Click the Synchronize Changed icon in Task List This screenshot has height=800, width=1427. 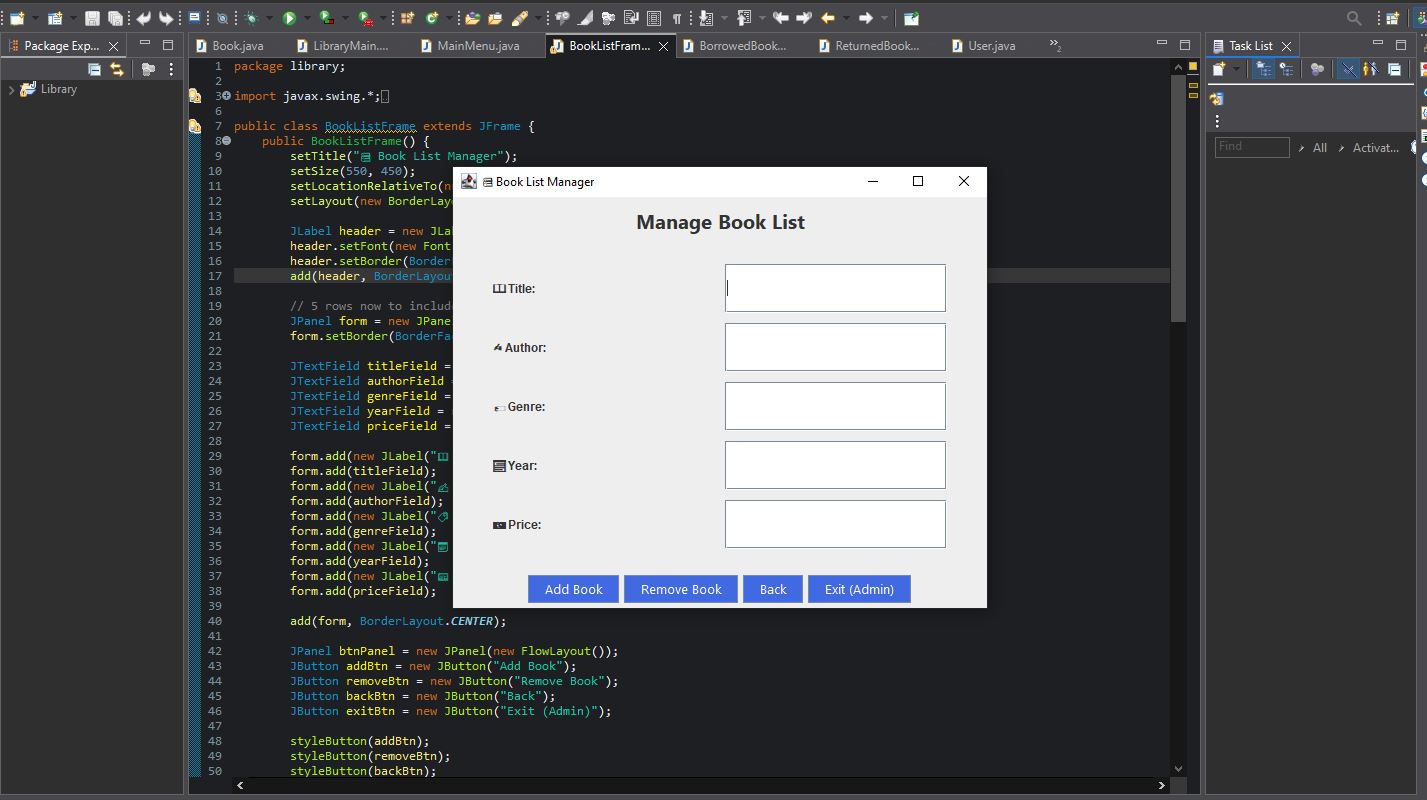[1218, 98]
